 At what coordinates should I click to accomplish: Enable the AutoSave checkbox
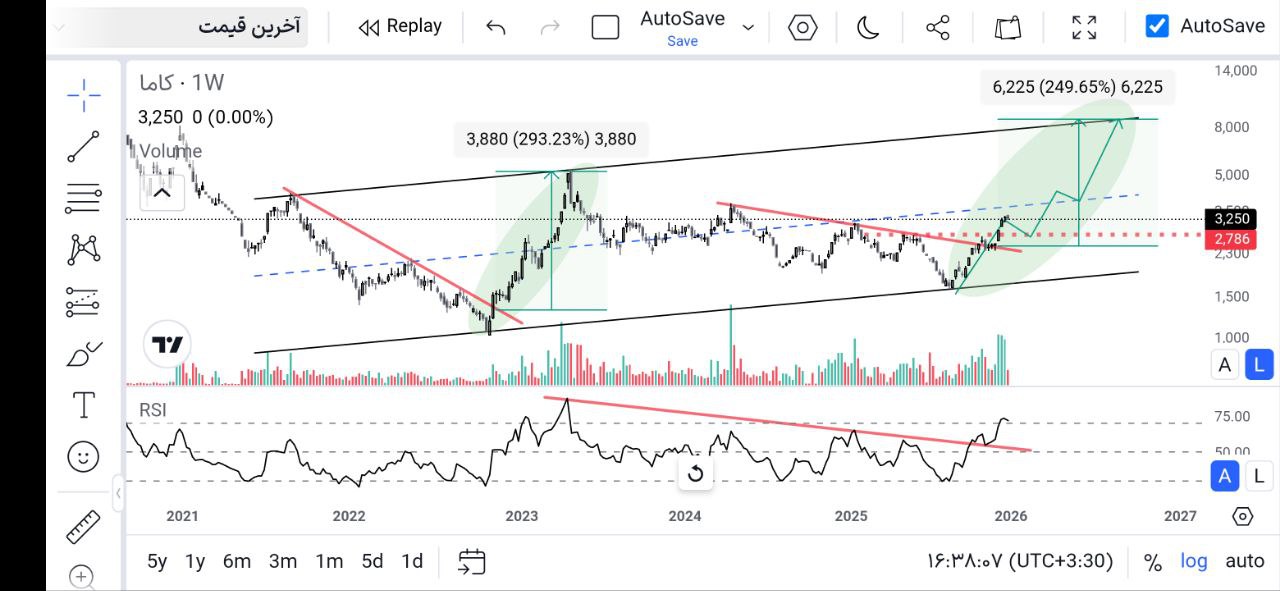click(1156, 26)
